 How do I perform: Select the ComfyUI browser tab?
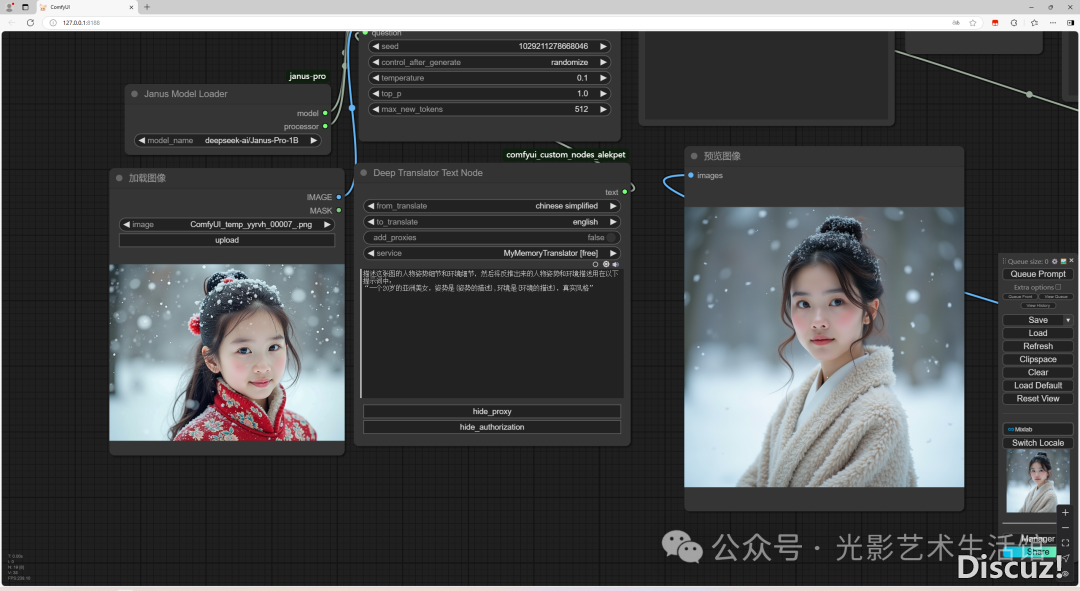[87, 7]
